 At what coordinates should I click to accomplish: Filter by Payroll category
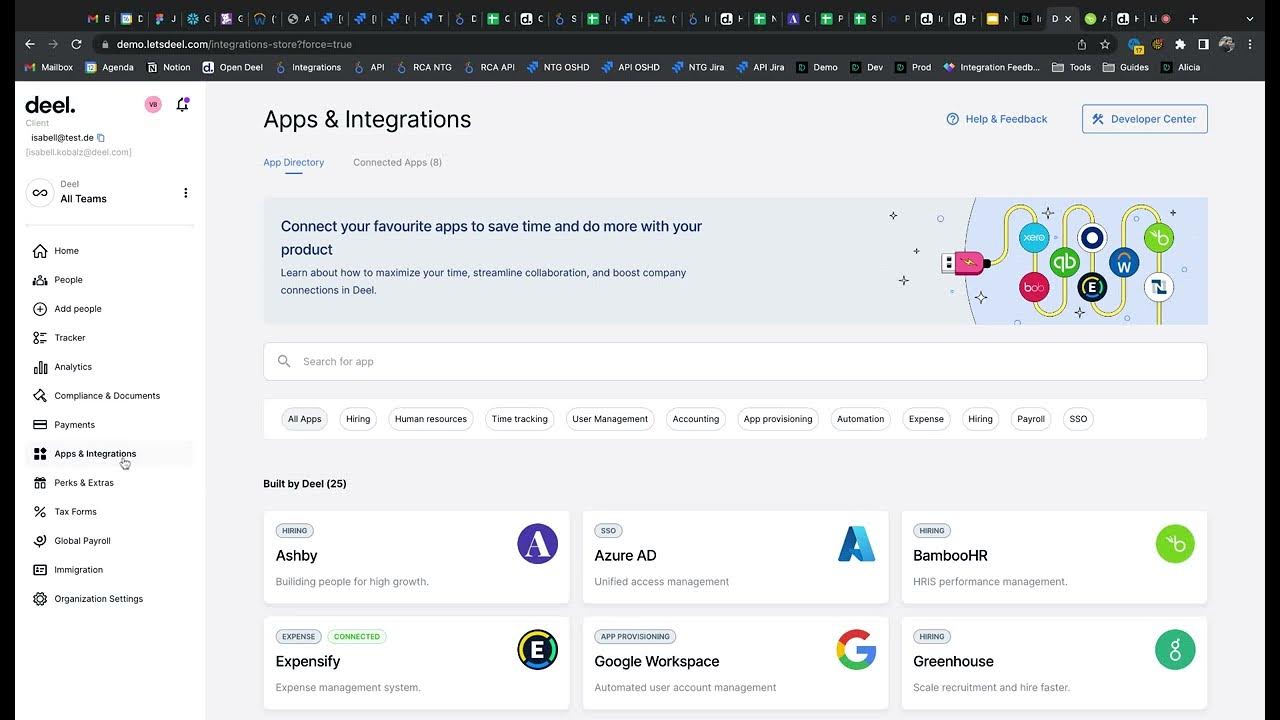coord(1031,419)
